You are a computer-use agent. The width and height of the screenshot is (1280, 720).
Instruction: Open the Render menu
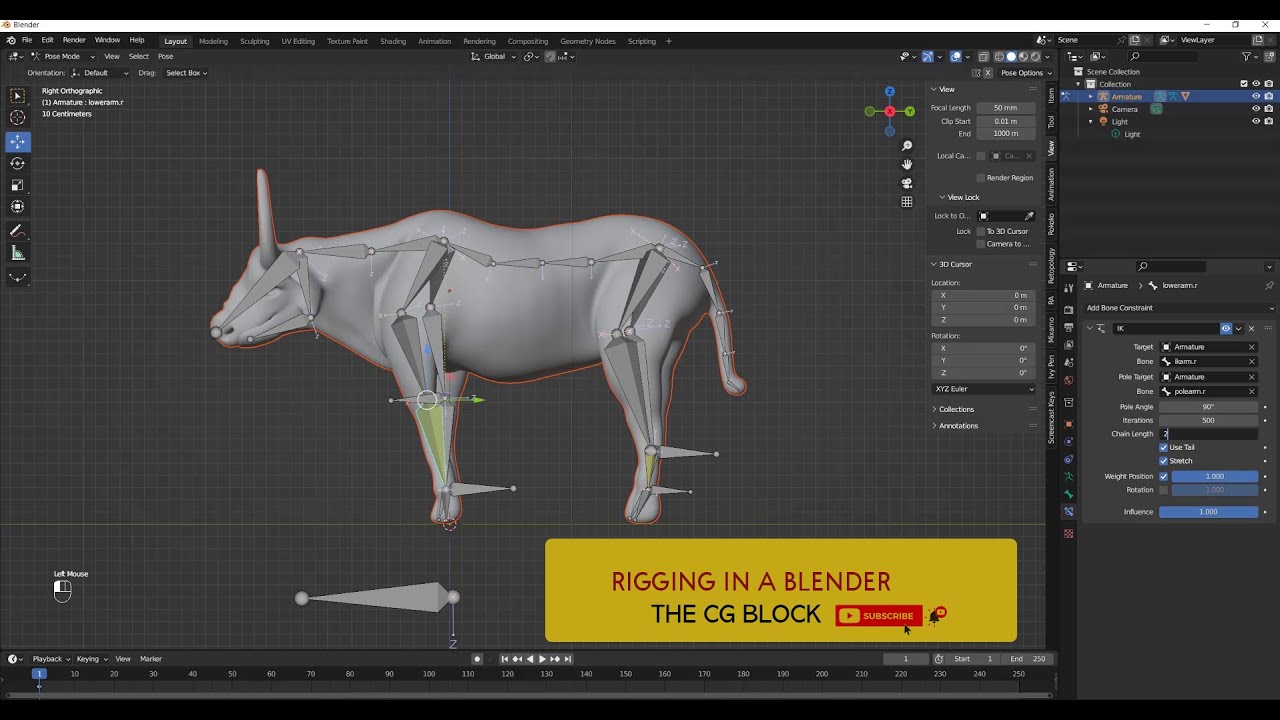(x=74, y=41)
